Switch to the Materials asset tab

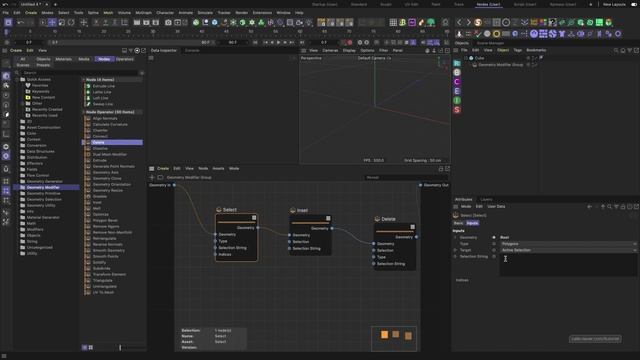[64, 59]
